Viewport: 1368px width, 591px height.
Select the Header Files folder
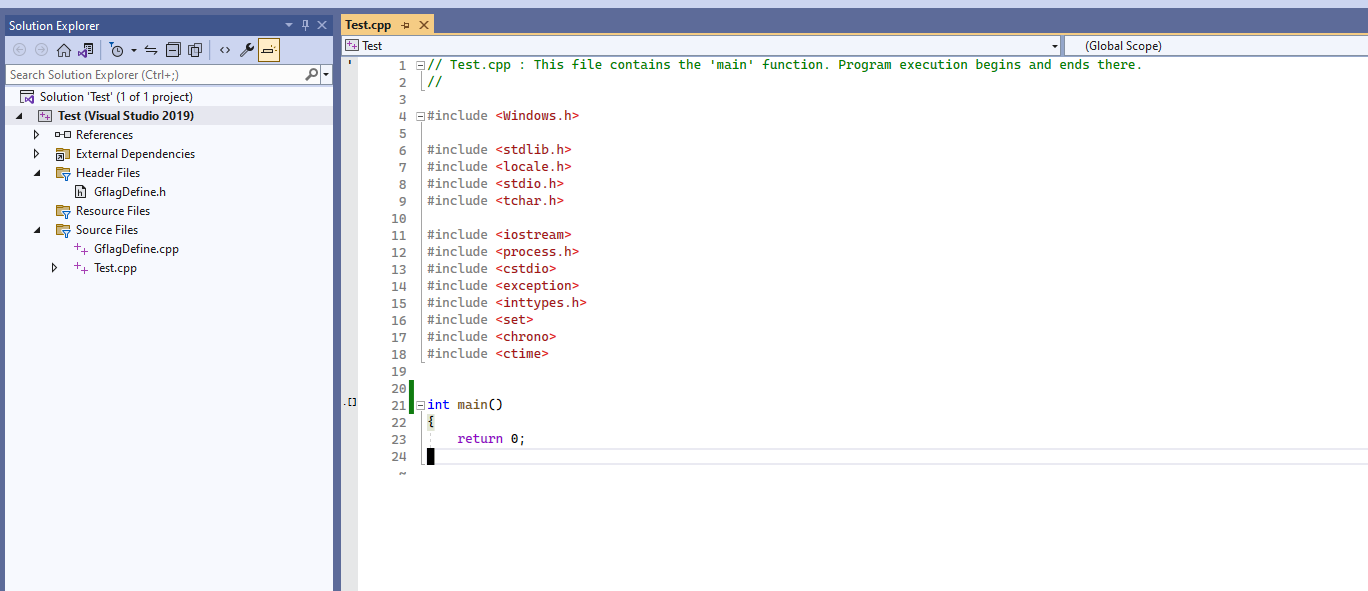(x=108, y=173)
